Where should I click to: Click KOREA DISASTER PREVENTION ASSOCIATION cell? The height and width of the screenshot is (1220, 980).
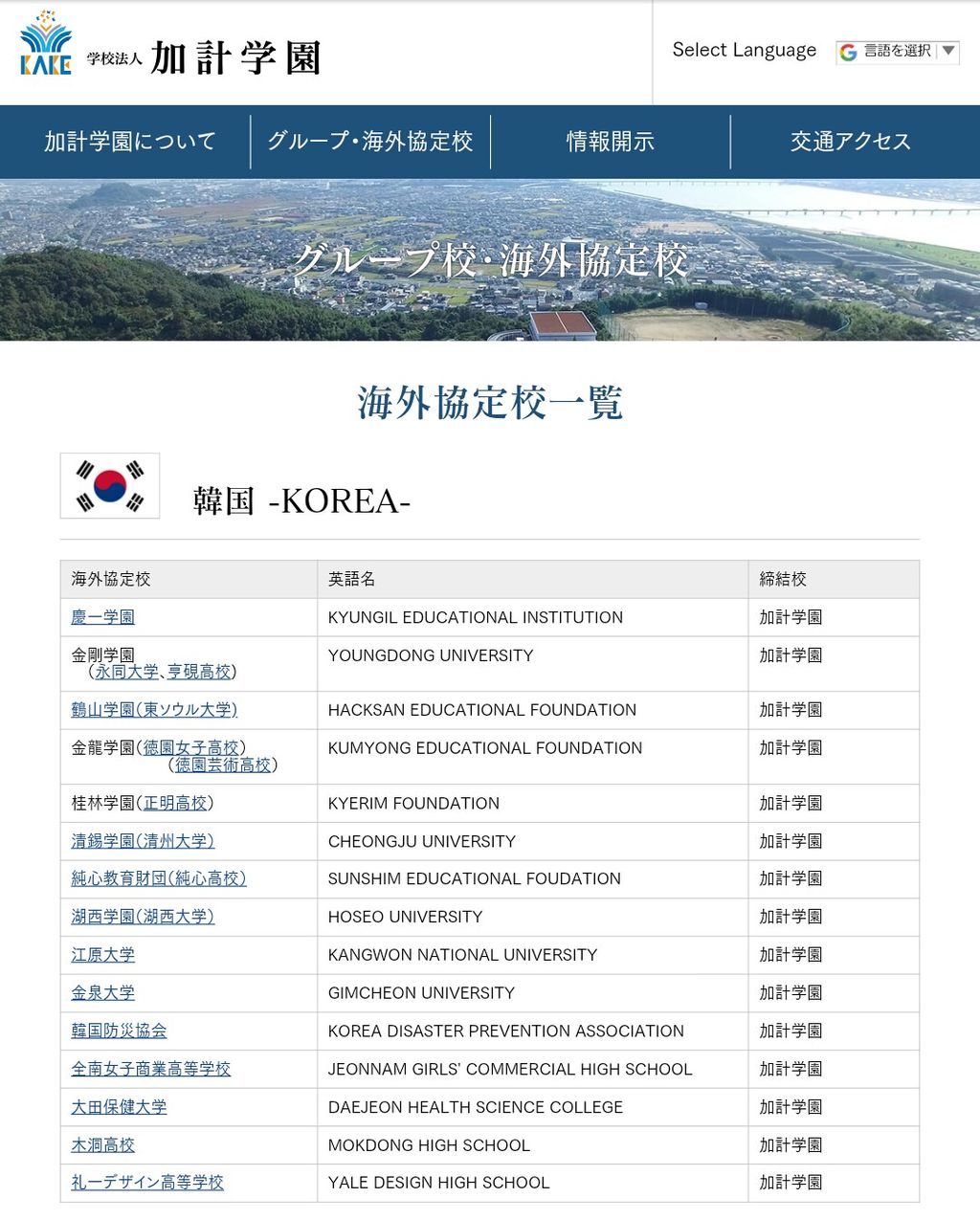[x=532, y=1031]
